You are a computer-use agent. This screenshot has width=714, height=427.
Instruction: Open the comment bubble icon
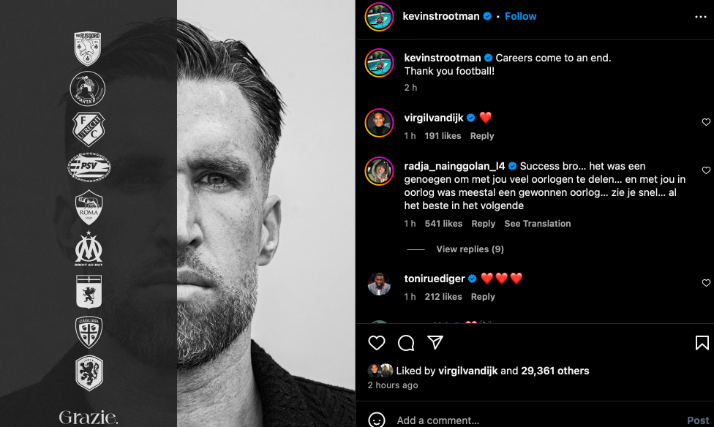406,343
